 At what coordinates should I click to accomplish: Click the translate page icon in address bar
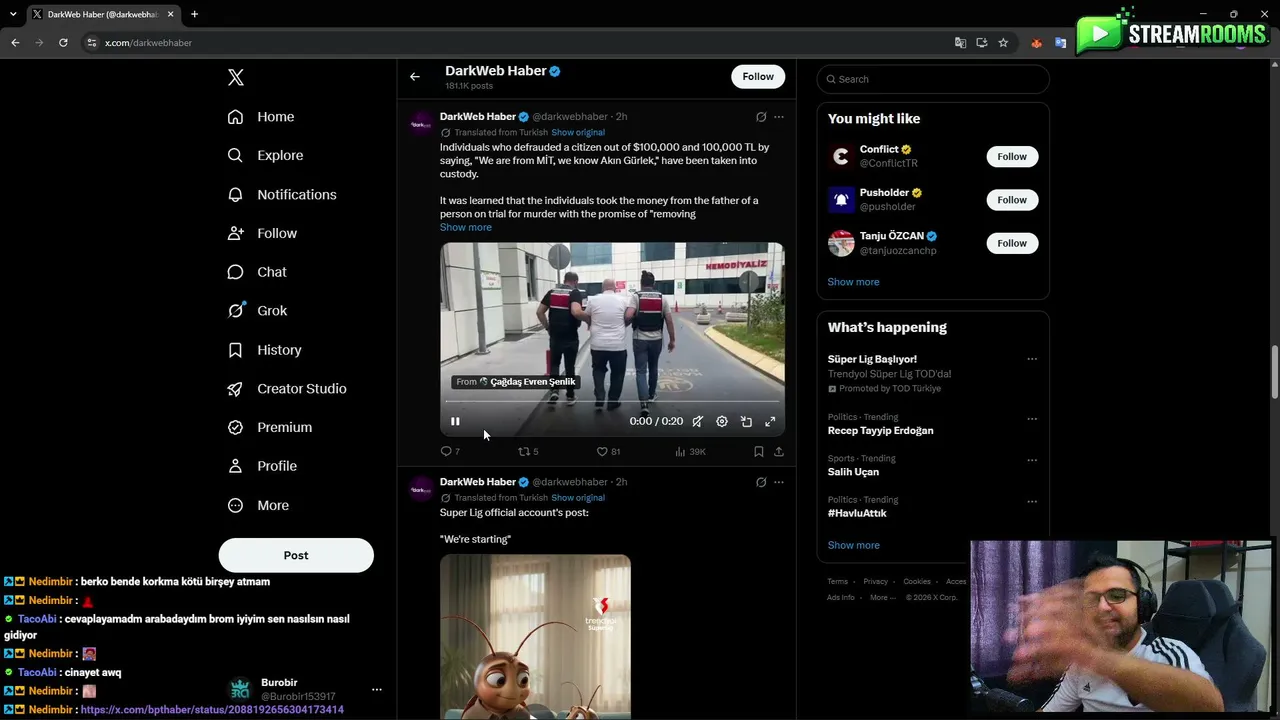960,43
